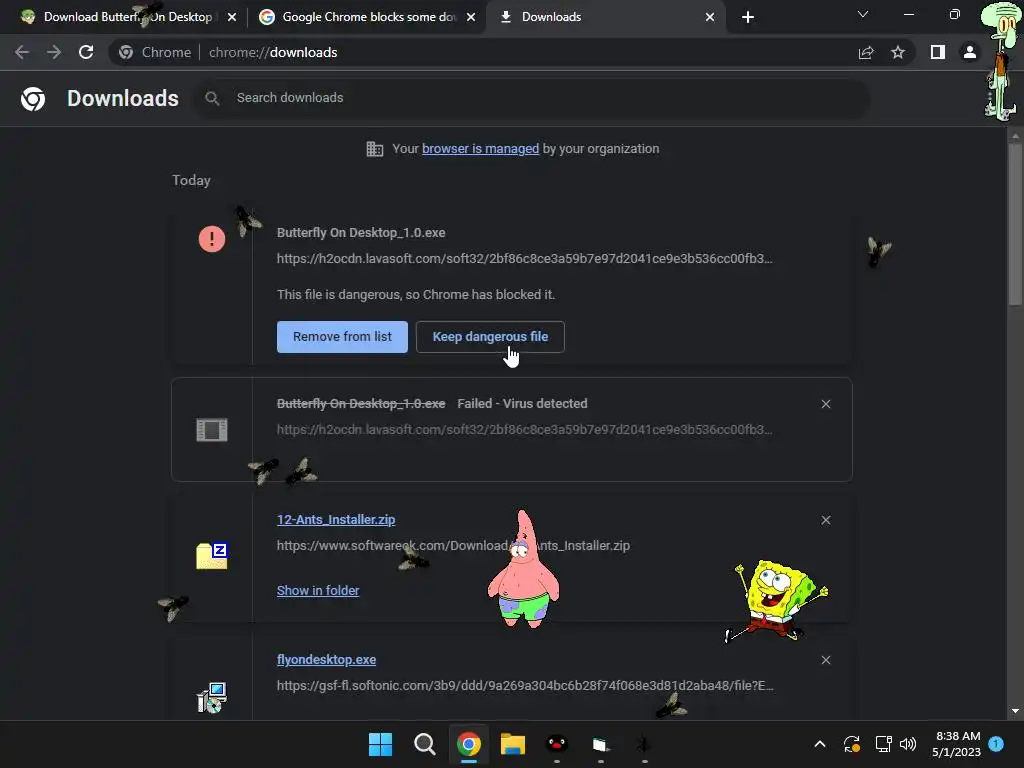The image size is (1024, 768).
Task: Switch to Google Chrome blocks some downloads tab
Action: pyautogui.click(x=368, y=17)
